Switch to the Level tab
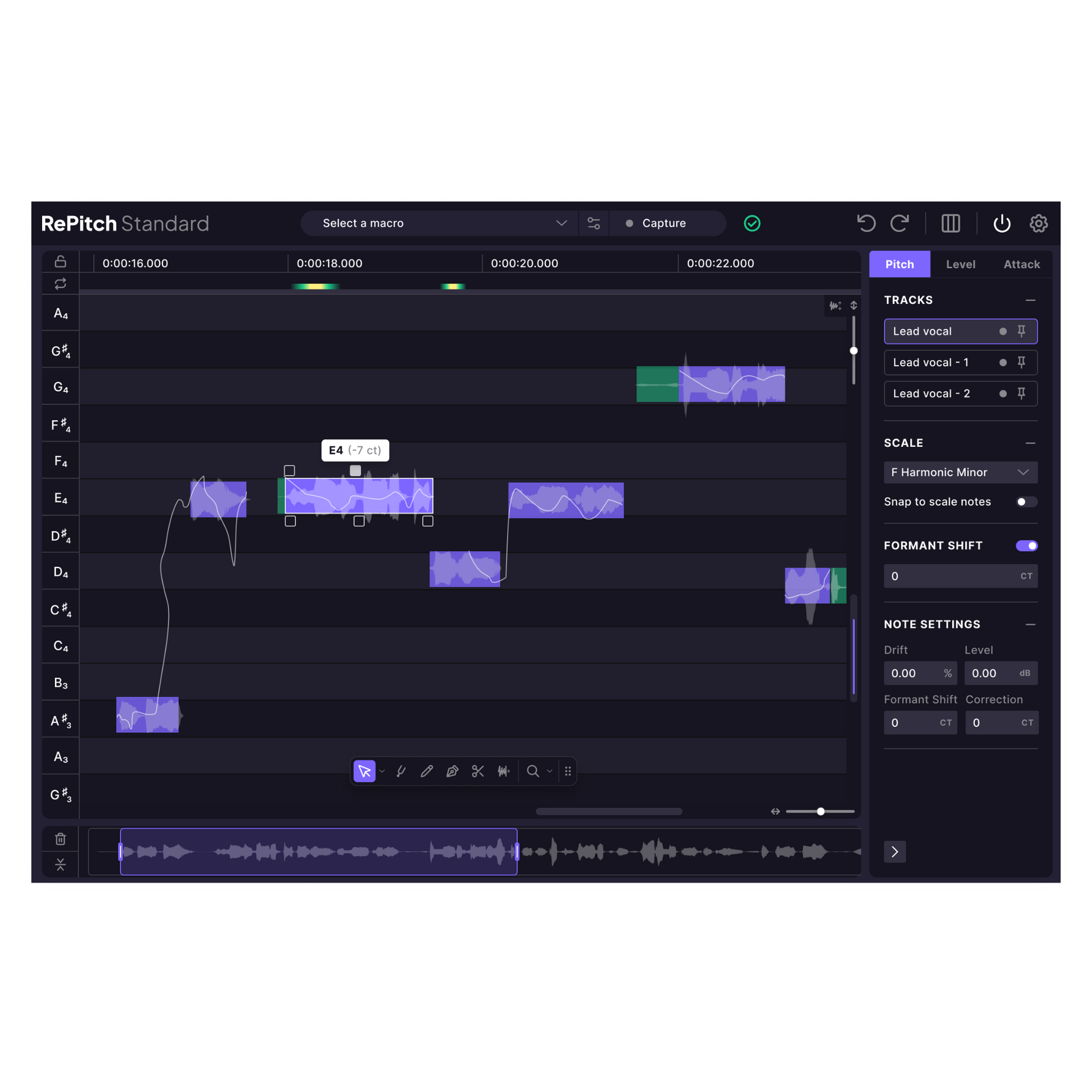 click(x=960, y=264)
